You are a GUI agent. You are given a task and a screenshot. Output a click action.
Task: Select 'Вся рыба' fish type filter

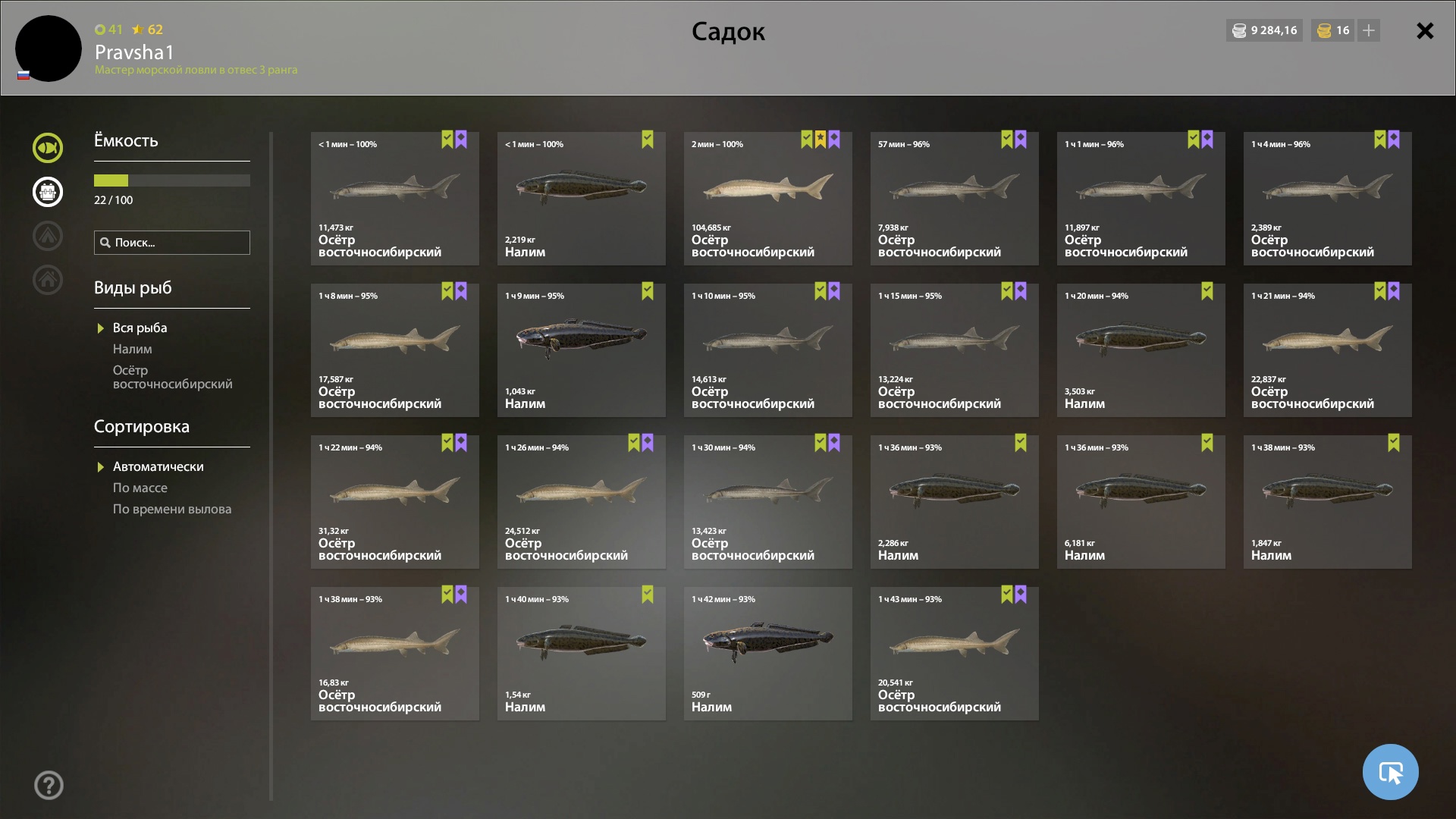(140, 328)
